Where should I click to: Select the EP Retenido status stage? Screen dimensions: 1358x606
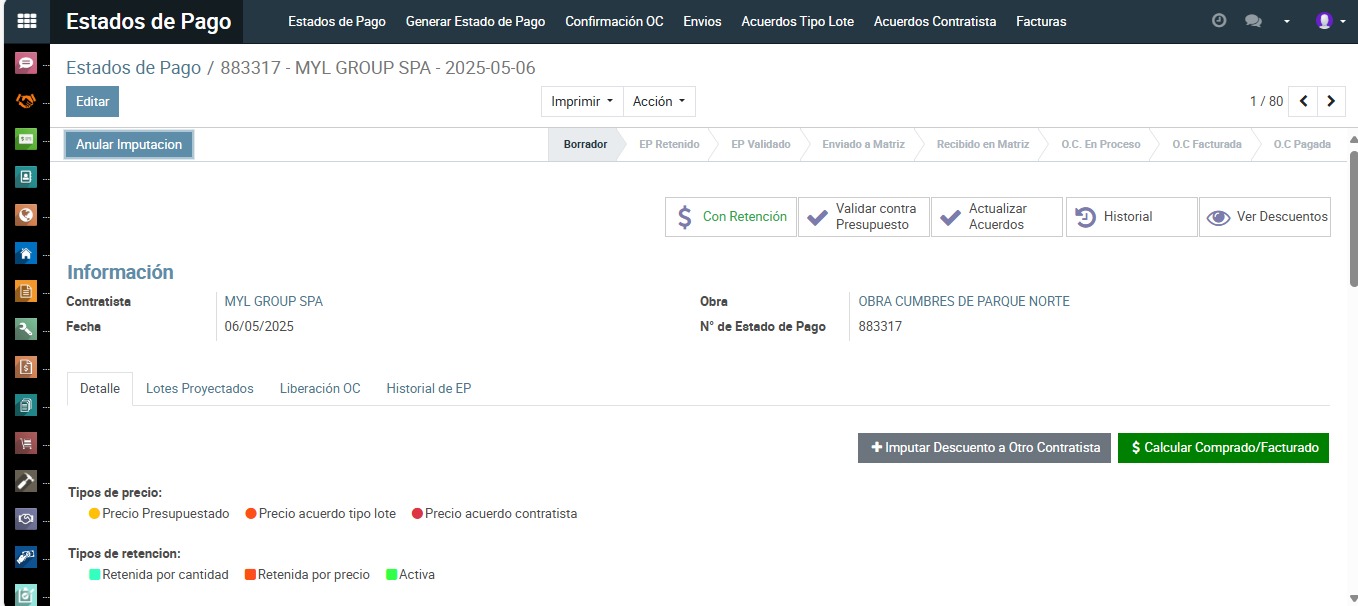(669, 144)
